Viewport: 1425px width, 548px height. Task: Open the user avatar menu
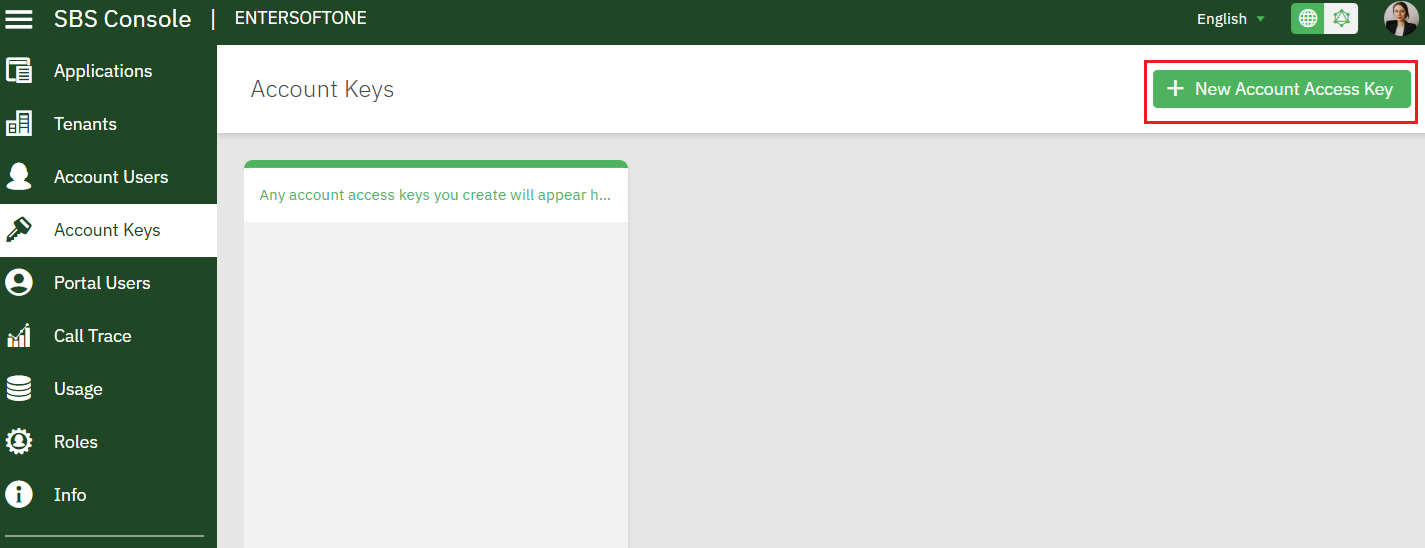tap(1400, 19)
